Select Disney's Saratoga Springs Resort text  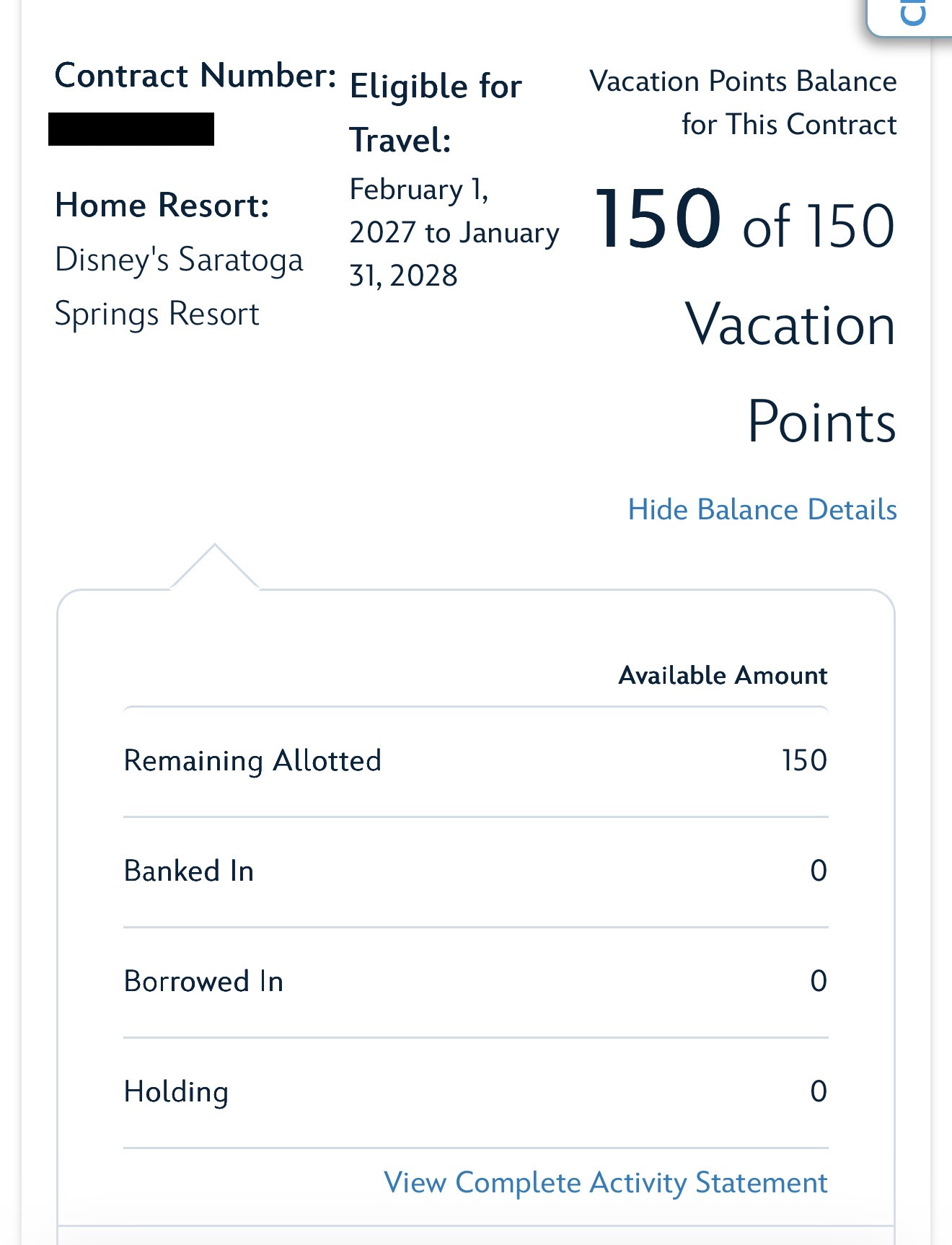point(179,286)
